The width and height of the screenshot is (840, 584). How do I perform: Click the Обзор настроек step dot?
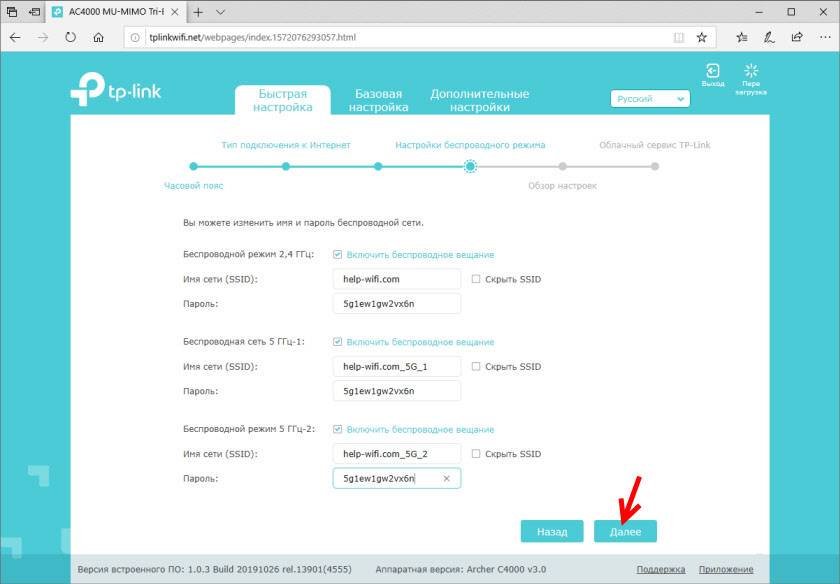[x=562, y=166]
